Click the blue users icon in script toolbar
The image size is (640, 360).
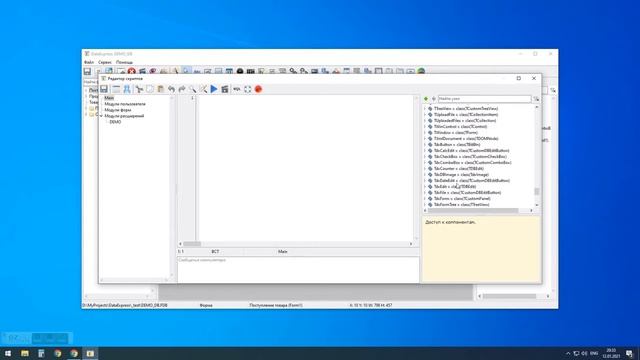[x=127, y=89]
